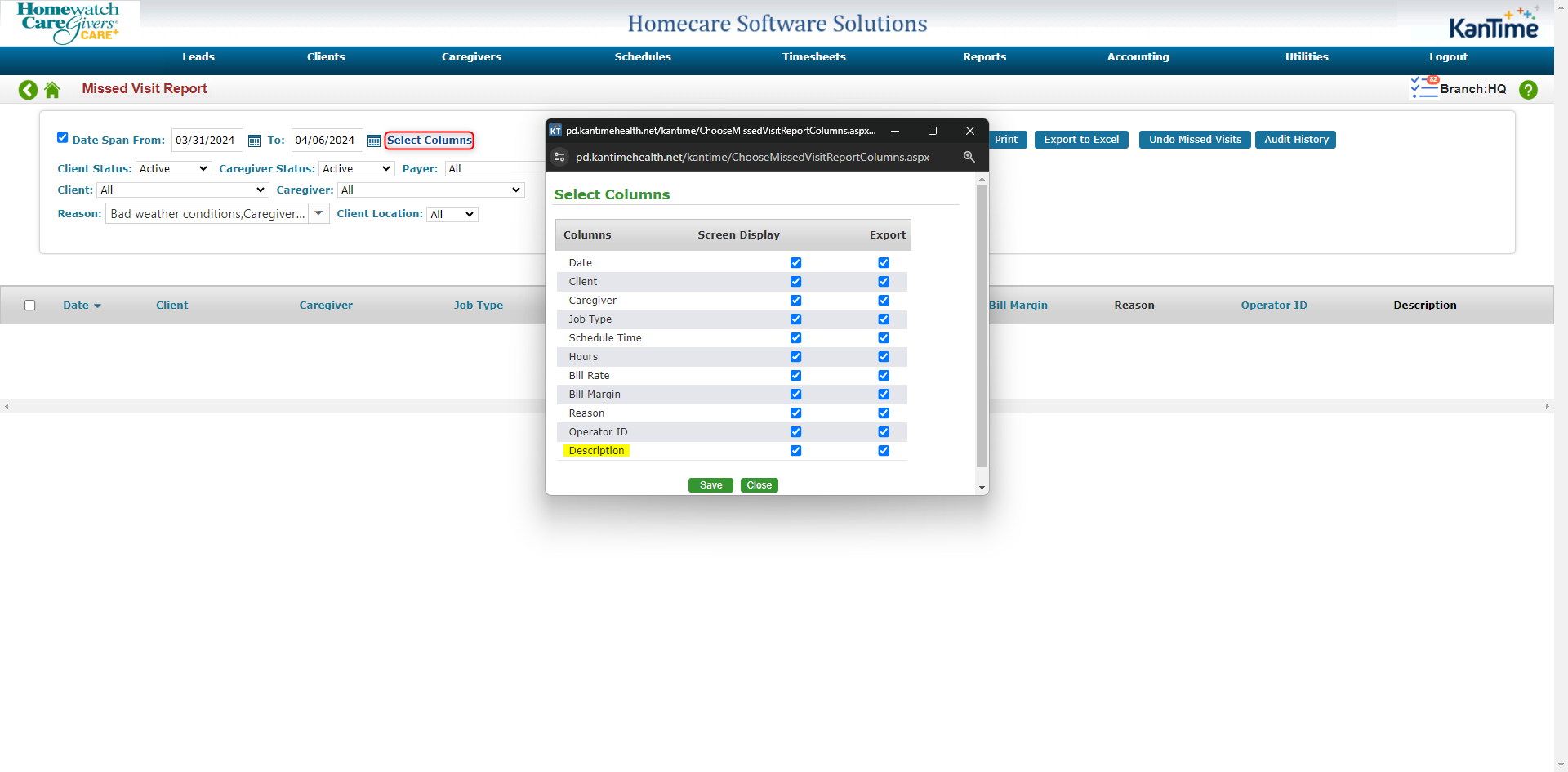Expand the Client Location dropdown
The image size is (1568, 772).
452,214
